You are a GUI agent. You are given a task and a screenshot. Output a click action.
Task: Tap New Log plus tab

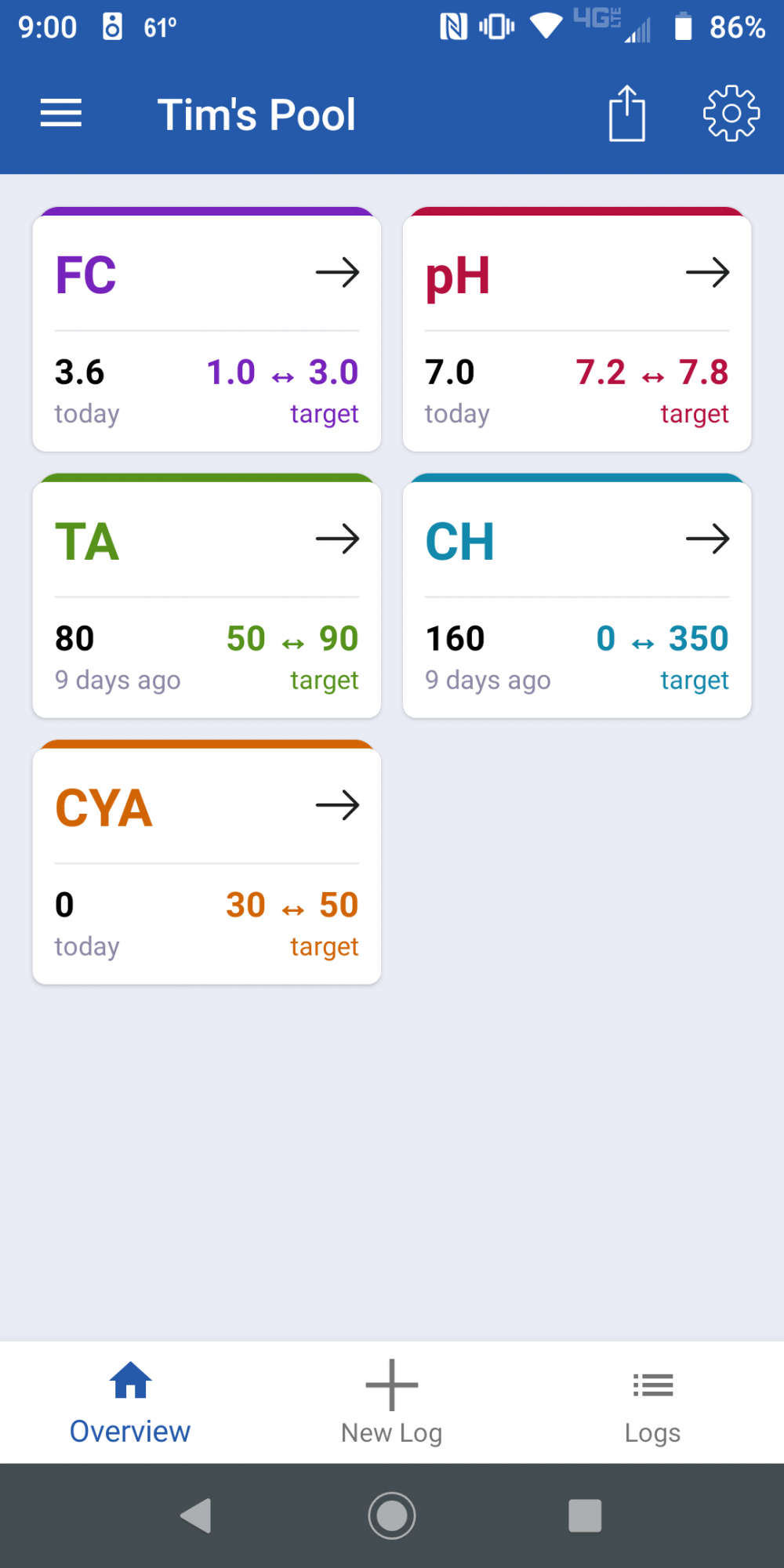click(392, 1403)
